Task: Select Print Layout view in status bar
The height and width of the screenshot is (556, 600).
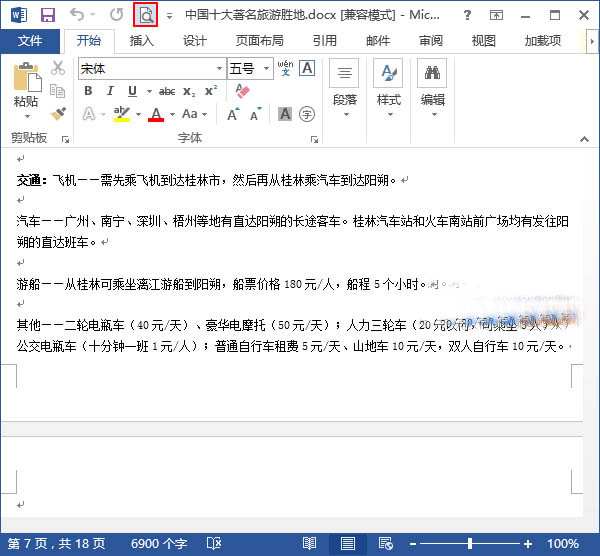Action: coord(347,543)
